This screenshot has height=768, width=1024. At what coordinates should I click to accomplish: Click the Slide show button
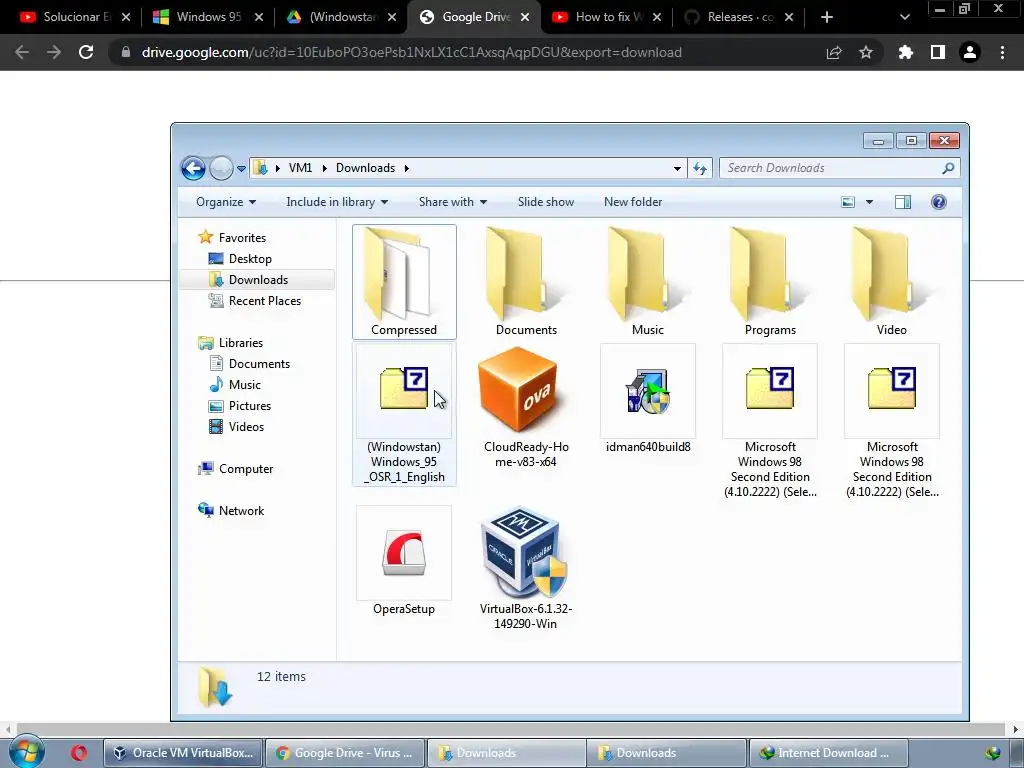tap(546, 202)
